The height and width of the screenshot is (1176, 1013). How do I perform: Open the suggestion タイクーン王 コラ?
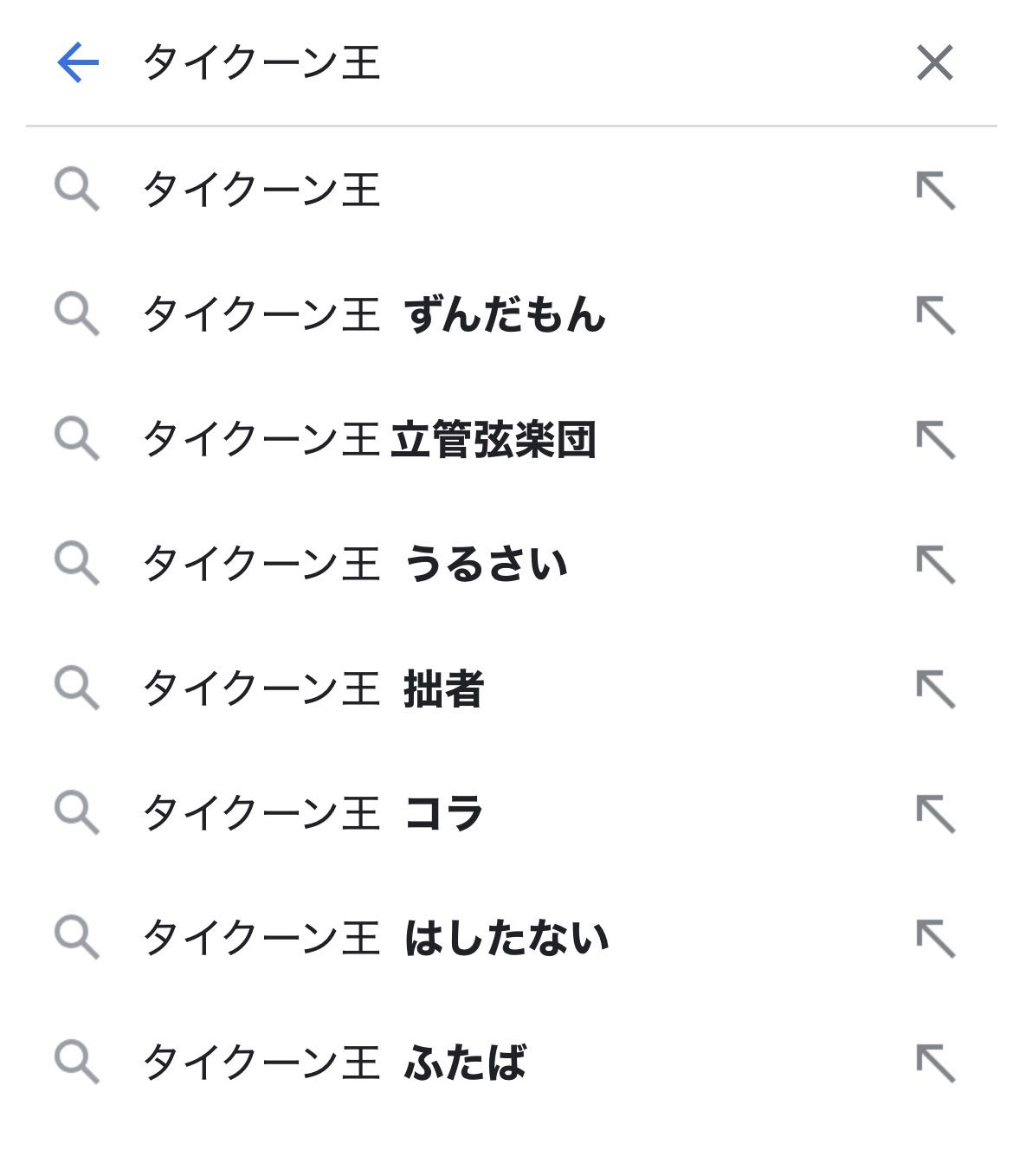click(506, 813)
